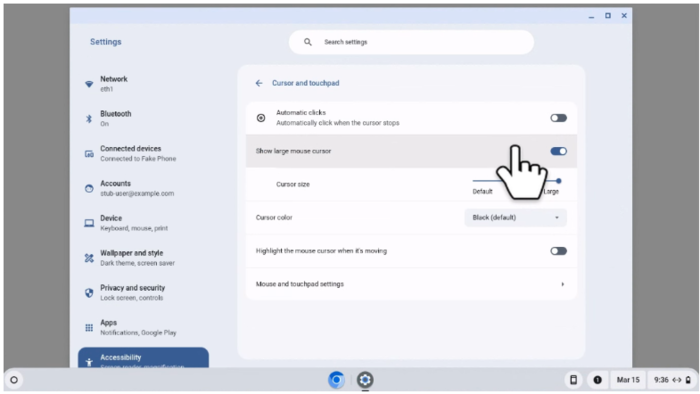Viewport: 700px width, 394px height.
Task: Click the Privacy and security shield icon
Action: [x=89, y=293]
